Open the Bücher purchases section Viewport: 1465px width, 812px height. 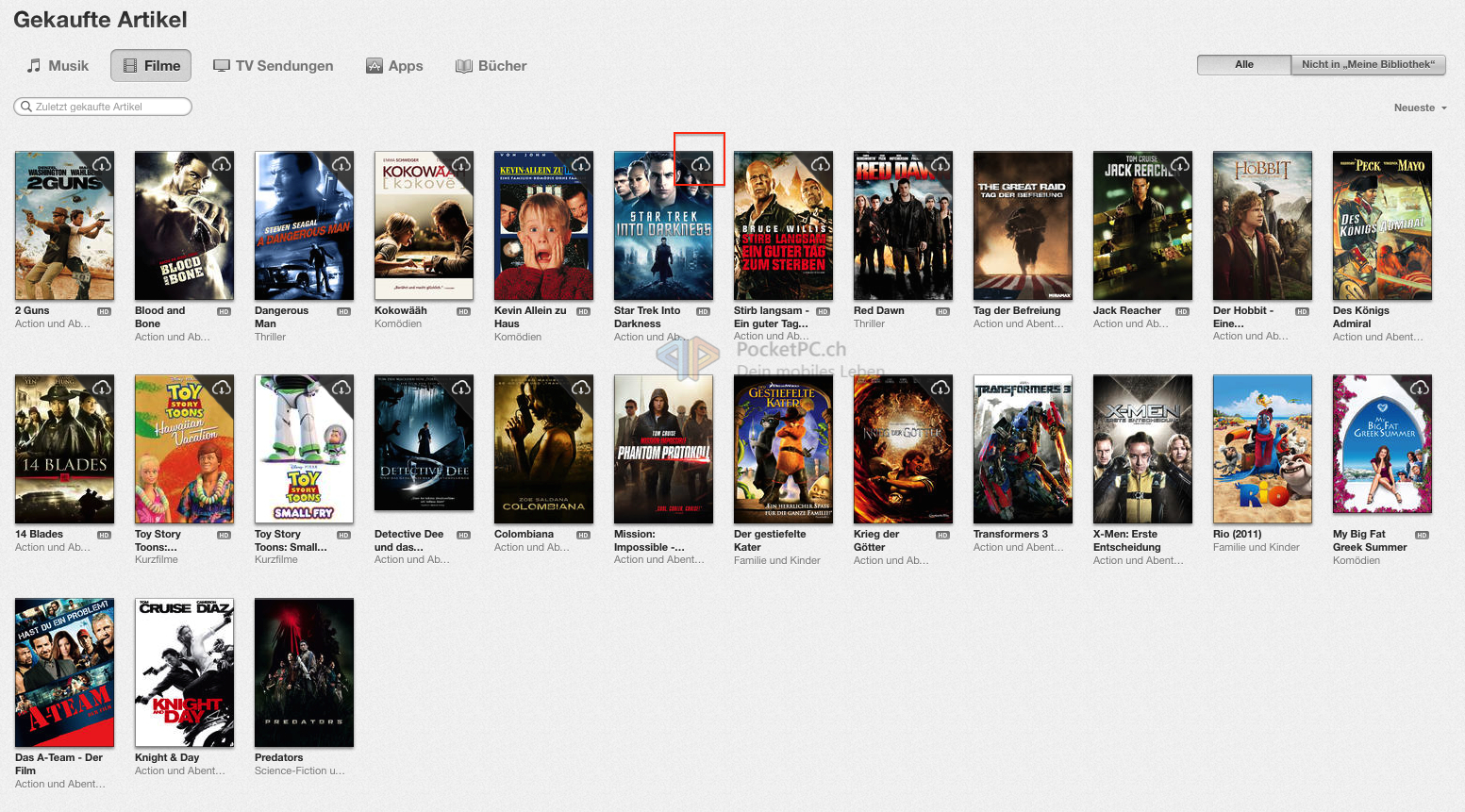pos(491,65)
